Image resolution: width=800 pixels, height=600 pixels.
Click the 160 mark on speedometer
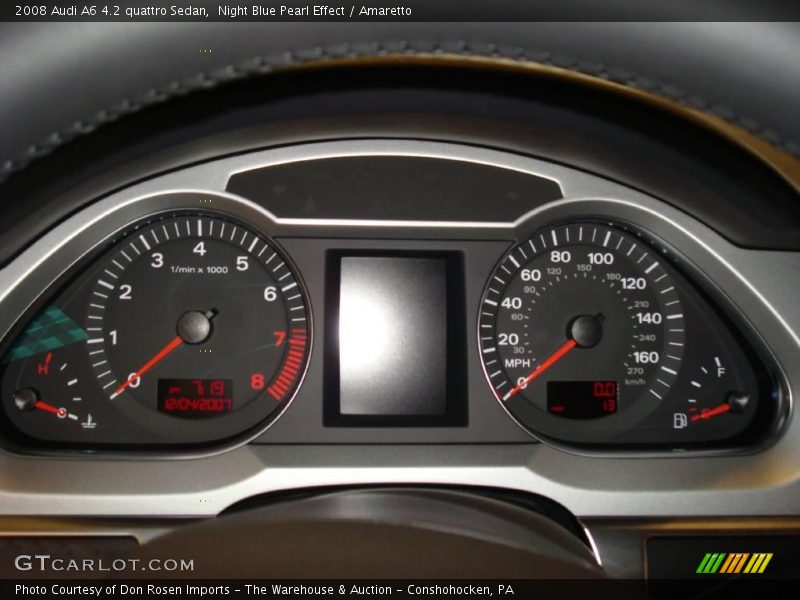click(646, 357)
